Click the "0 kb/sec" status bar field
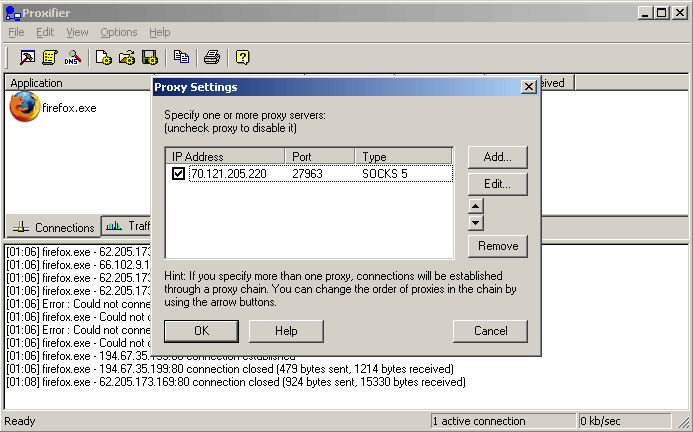This screenshot has width=693, height=432. (x=624, y=421)
